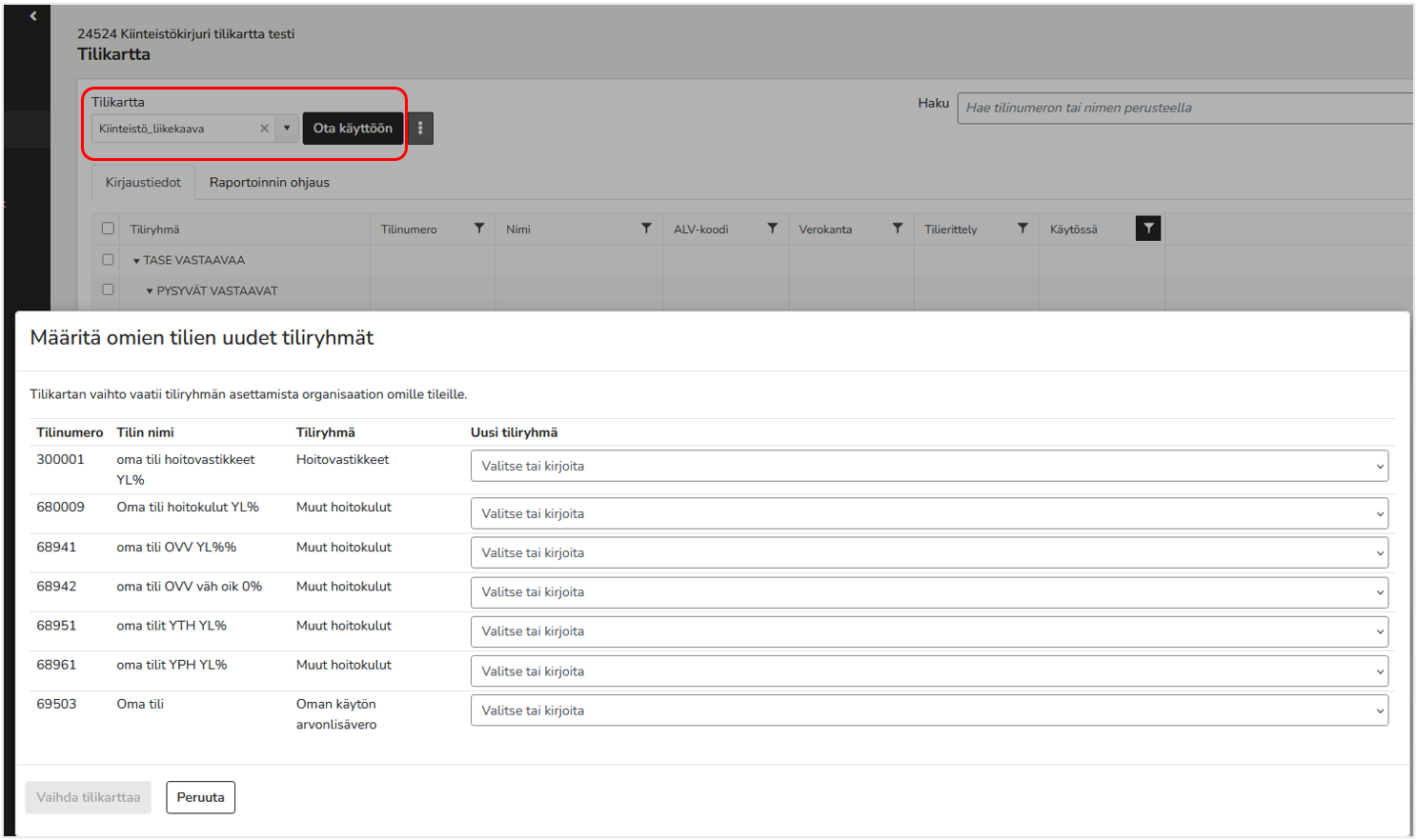Collapse the PYSYVÄT VASTAAVAT tree group
Screen dimensions: 1416x840
tap(150, 291)
